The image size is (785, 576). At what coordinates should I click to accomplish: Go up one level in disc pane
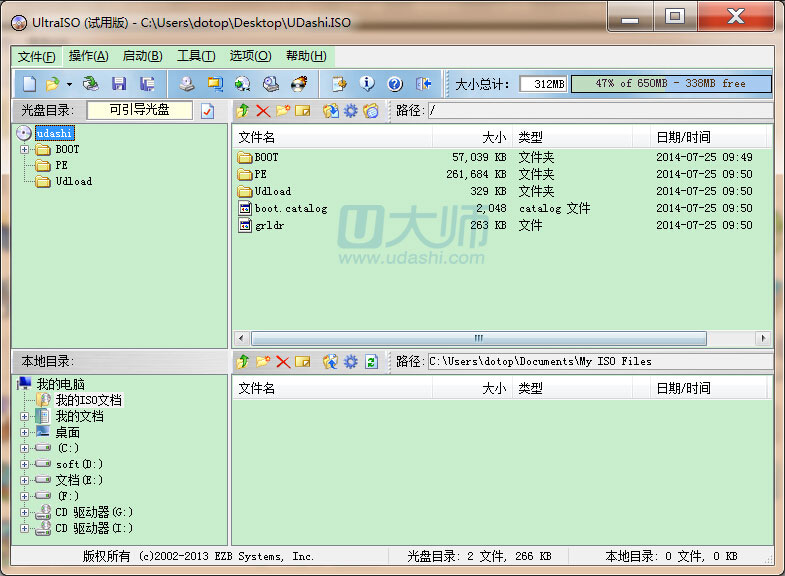pos(243,111)
